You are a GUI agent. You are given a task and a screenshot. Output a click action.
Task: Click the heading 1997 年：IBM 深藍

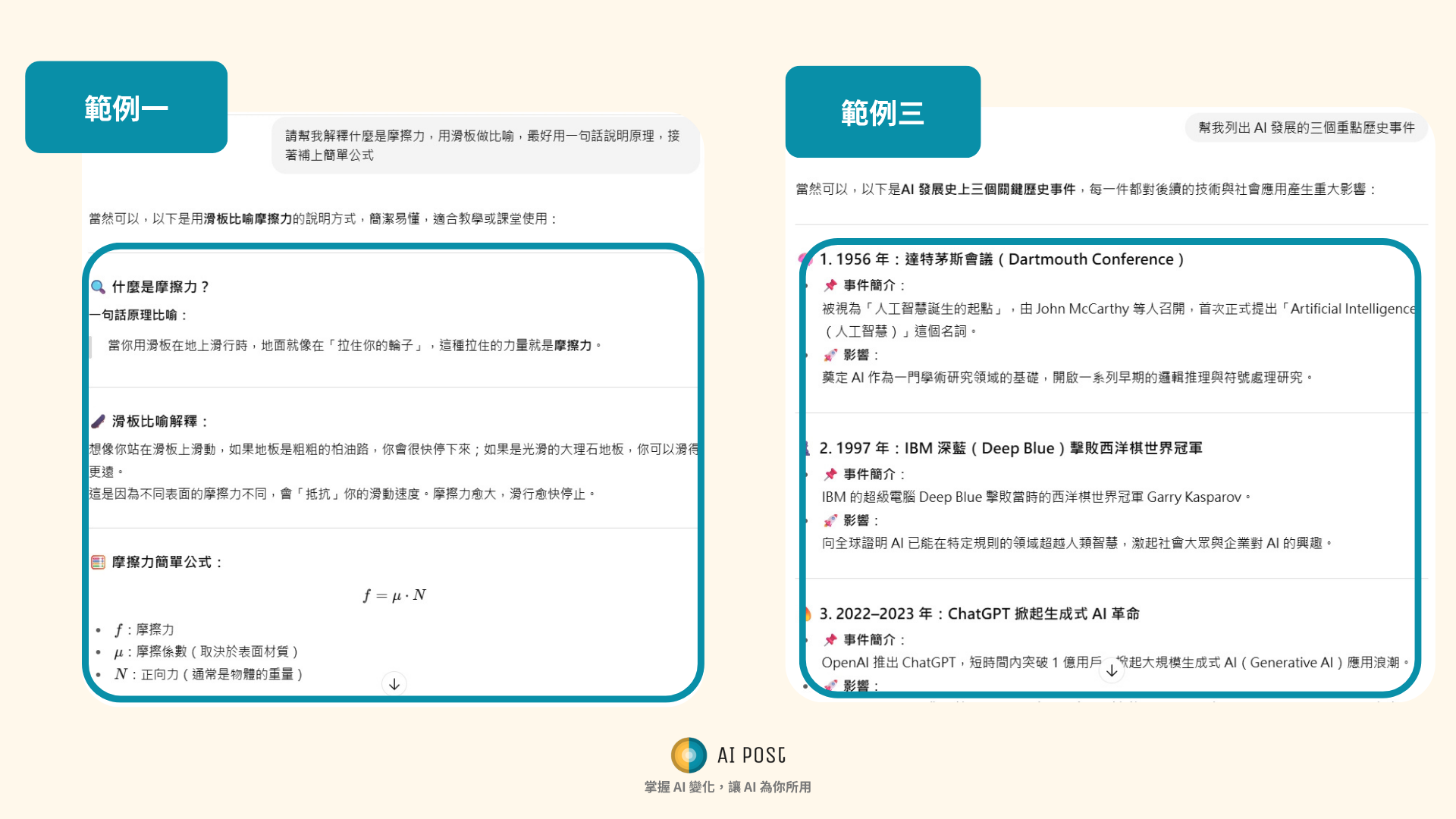[x=1010, y=448]
